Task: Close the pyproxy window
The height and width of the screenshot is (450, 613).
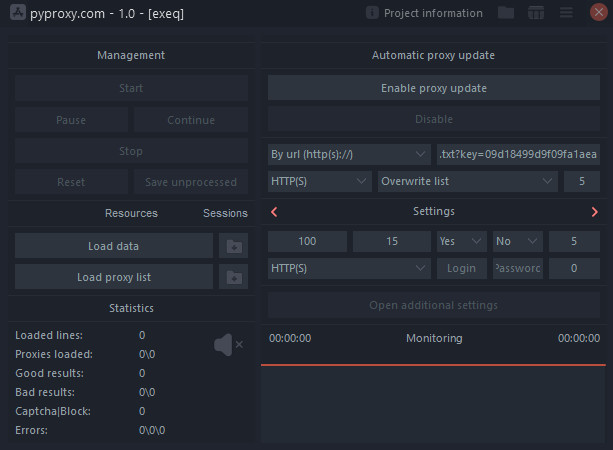Action: (x=599, y=13)
